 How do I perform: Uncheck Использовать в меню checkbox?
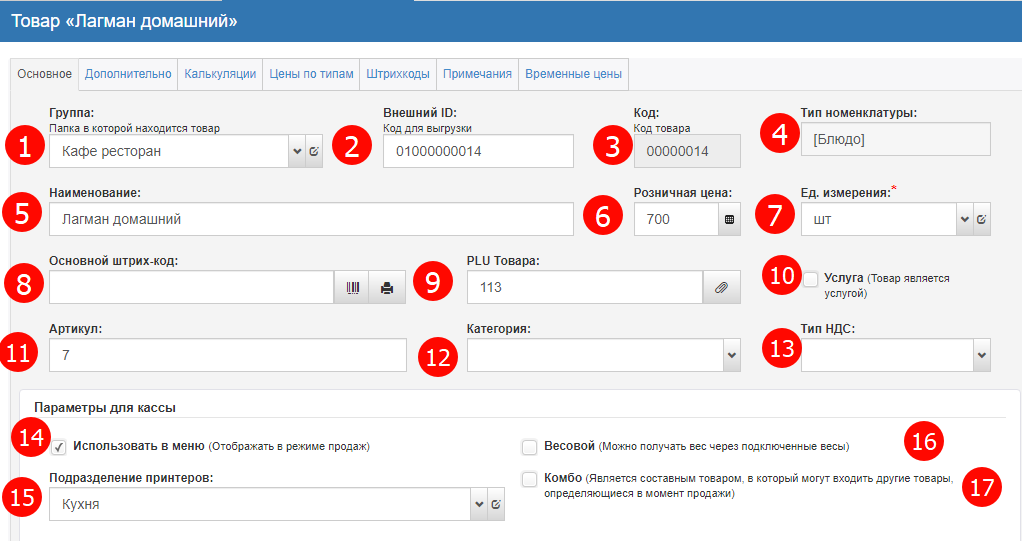59,446
